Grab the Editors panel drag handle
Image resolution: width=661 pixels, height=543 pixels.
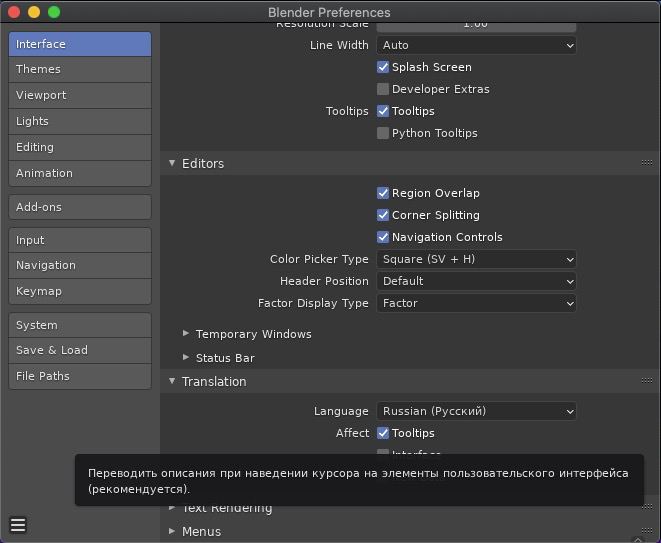[647, 163]
